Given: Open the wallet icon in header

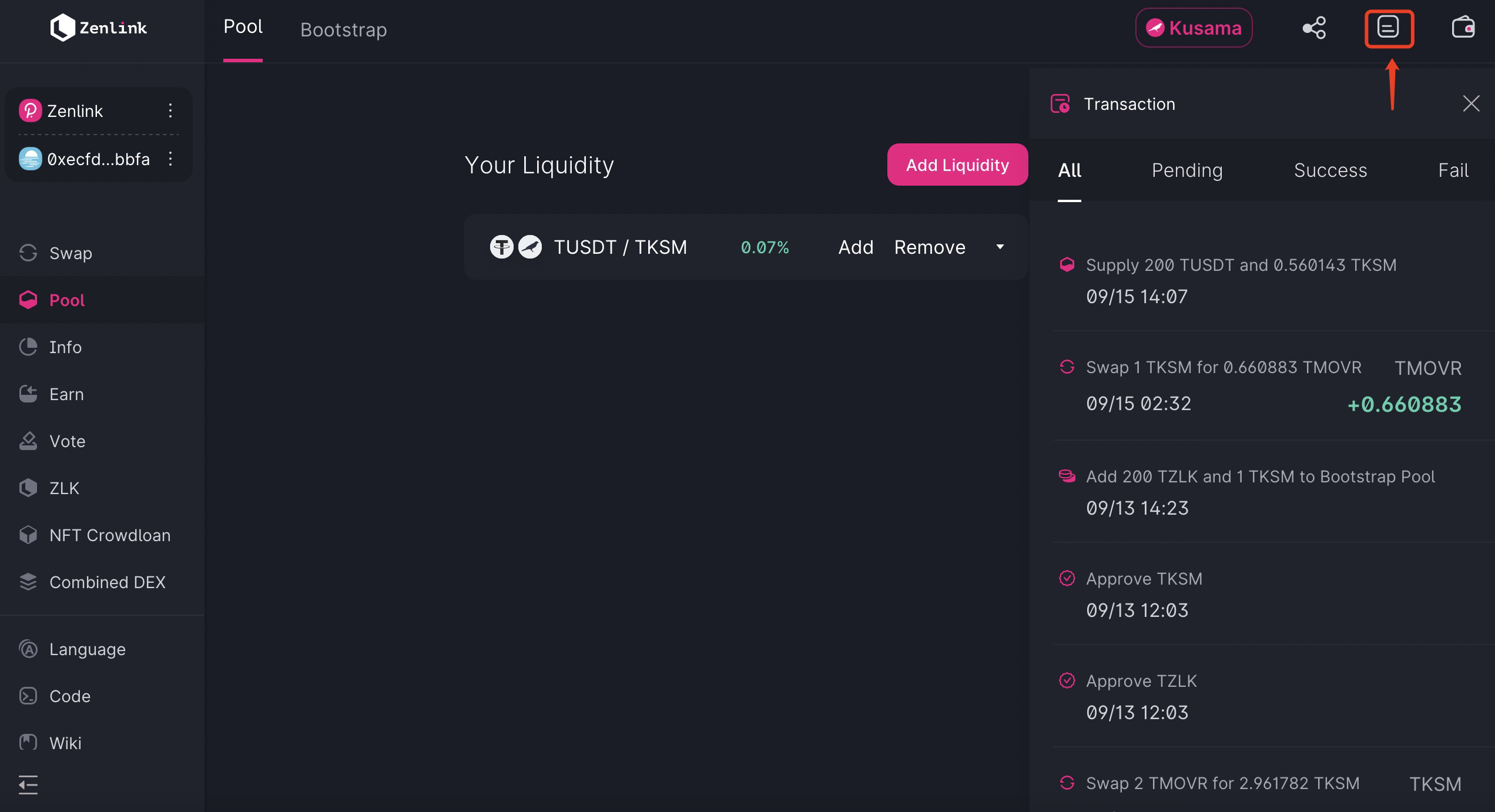Looking at the screenshot, I should click(x=1463, y=28).
